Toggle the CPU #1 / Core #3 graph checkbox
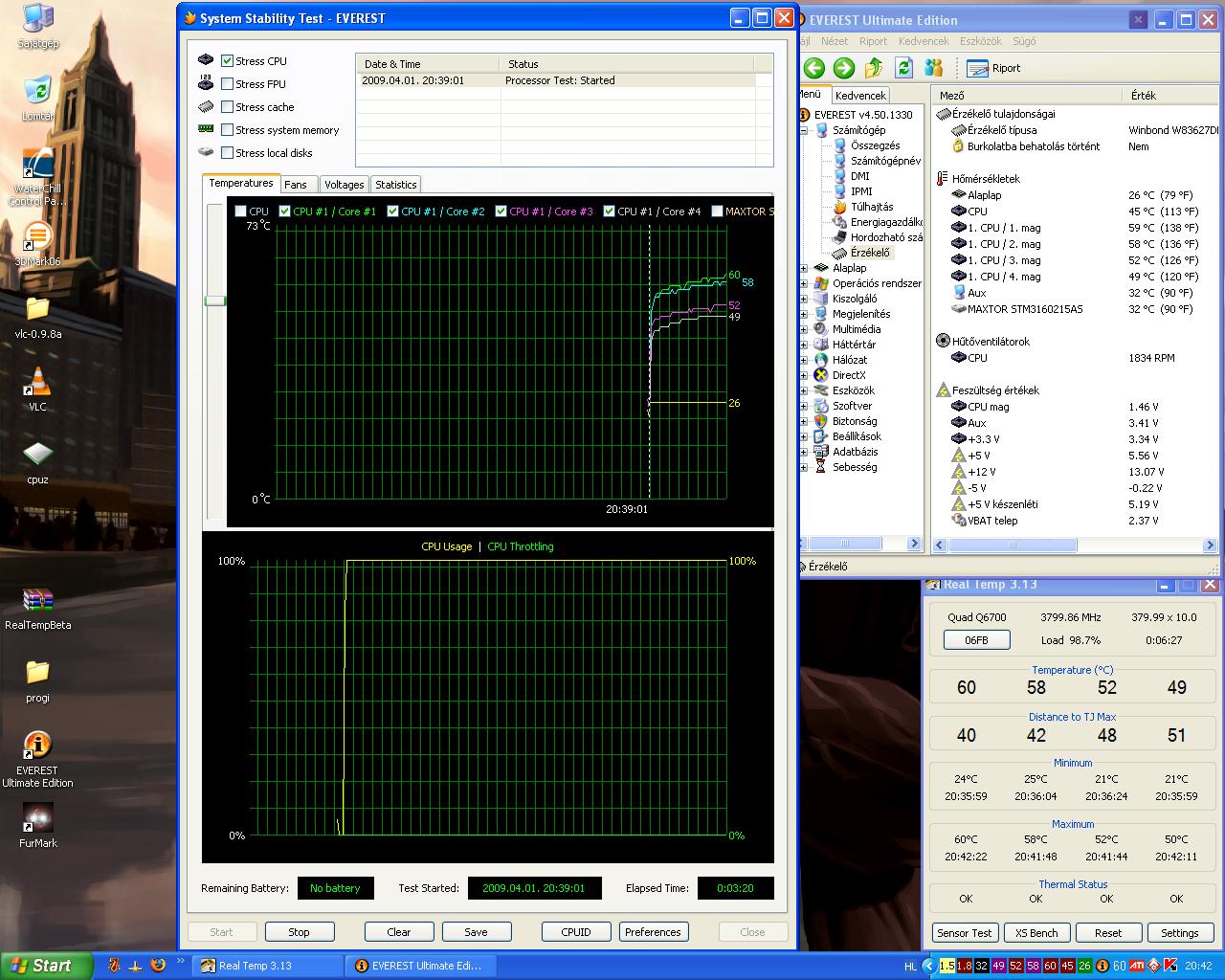The height and width of the screenshot is (980, 1225). [501, 212]
